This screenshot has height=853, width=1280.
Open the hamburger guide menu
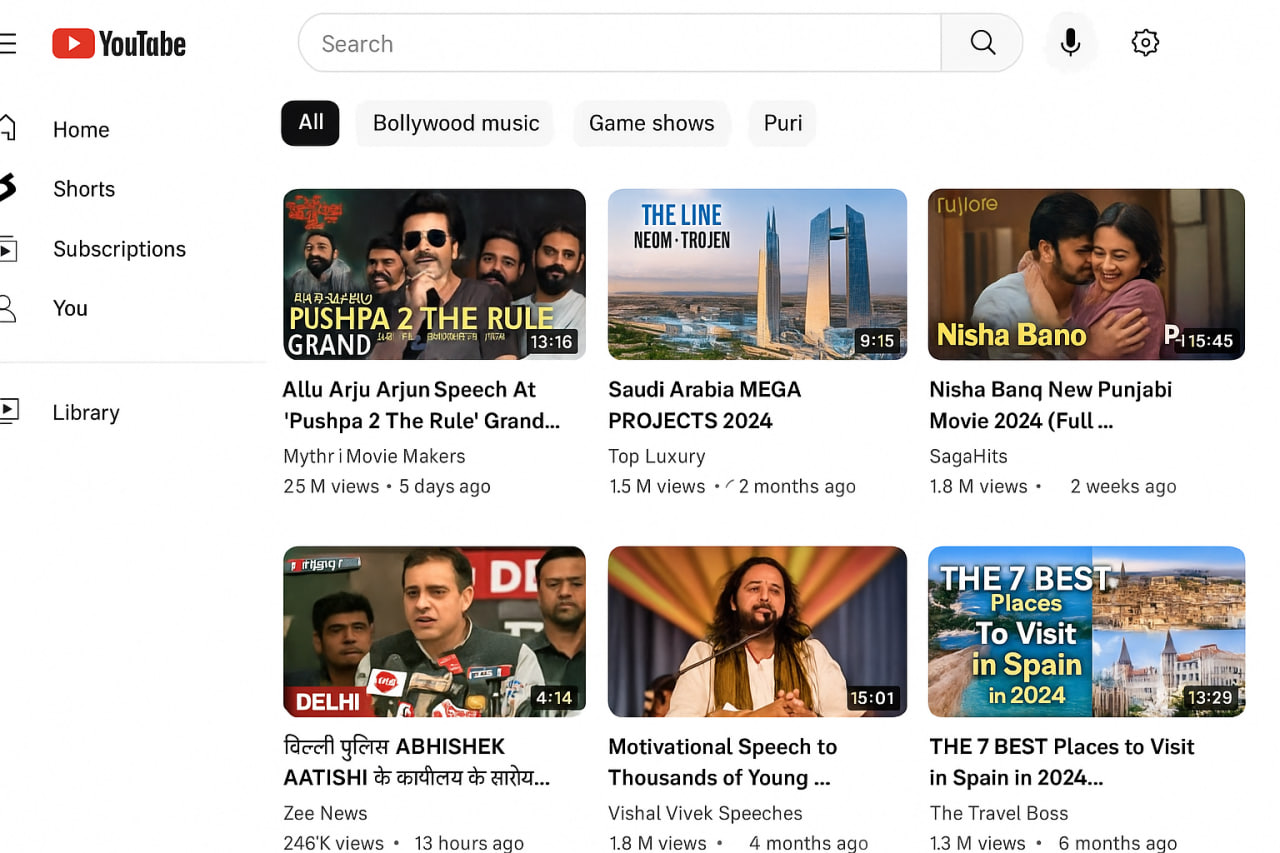pyautogui.click(x=7, y=44)
